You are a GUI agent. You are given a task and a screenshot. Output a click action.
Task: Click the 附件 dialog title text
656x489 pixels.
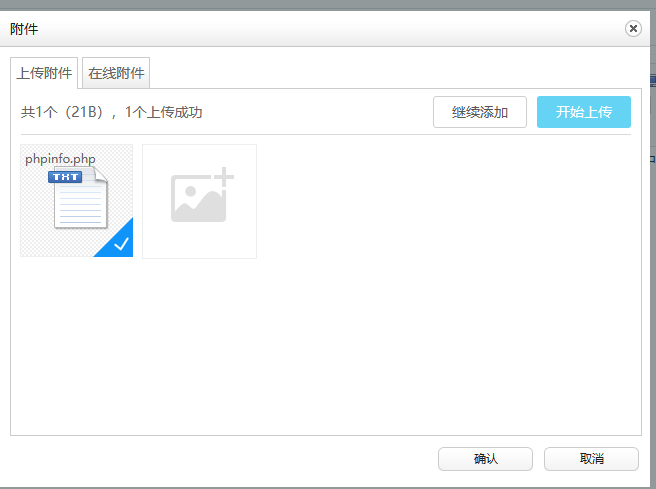click(x=24, y=29)
